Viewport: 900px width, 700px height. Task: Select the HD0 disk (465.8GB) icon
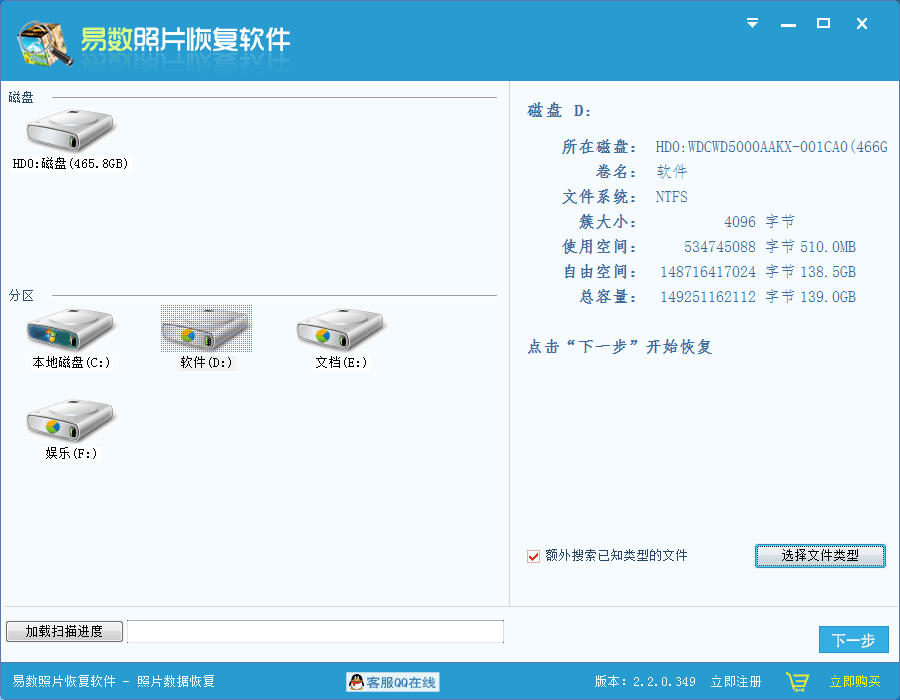point(70,131)
